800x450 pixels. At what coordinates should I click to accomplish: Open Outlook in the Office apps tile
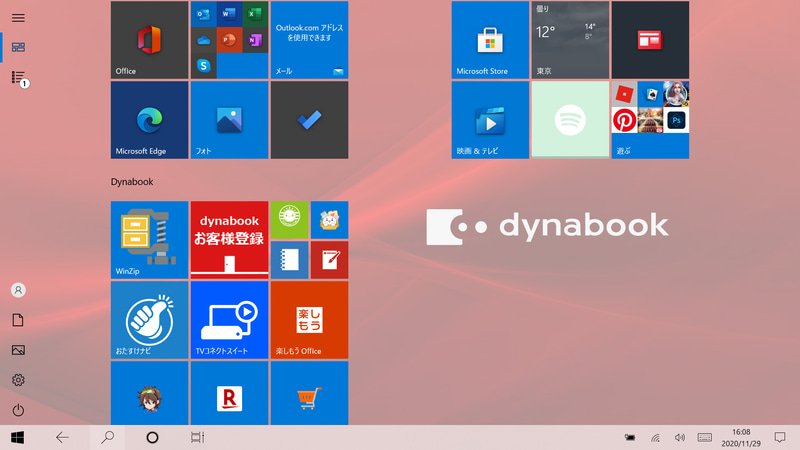[204, 14]
